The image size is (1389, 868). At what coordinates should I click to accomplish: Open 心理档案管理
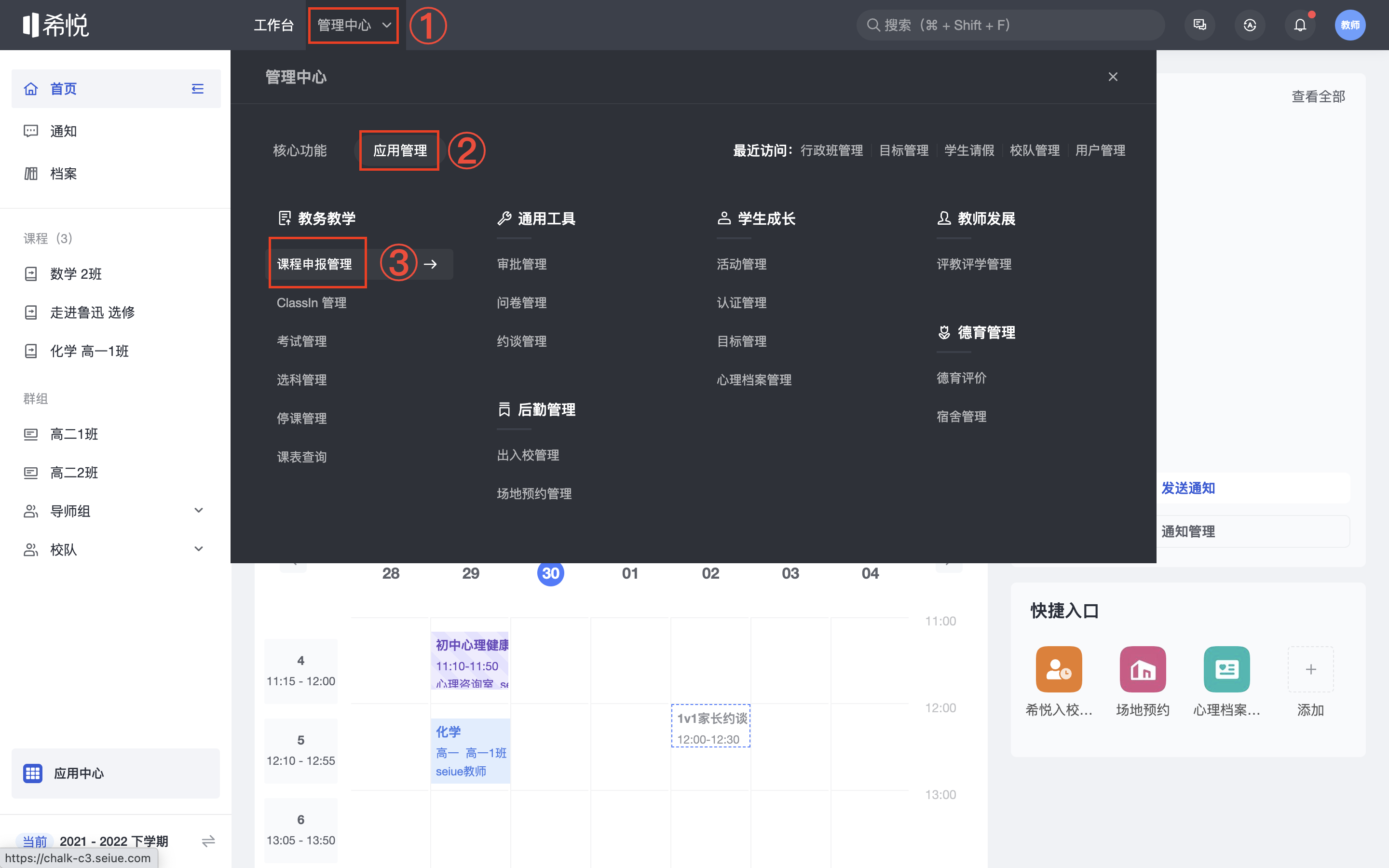pos(754,380)
